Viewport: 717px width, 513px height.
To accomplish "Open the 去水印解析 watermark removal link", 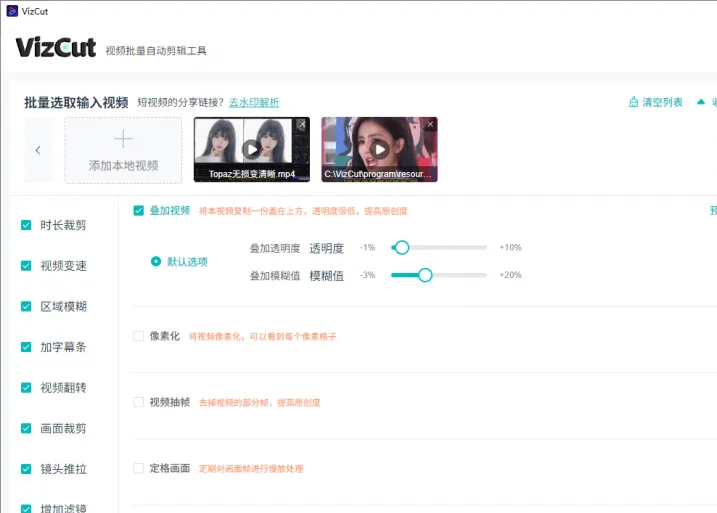I will [254, 102].
